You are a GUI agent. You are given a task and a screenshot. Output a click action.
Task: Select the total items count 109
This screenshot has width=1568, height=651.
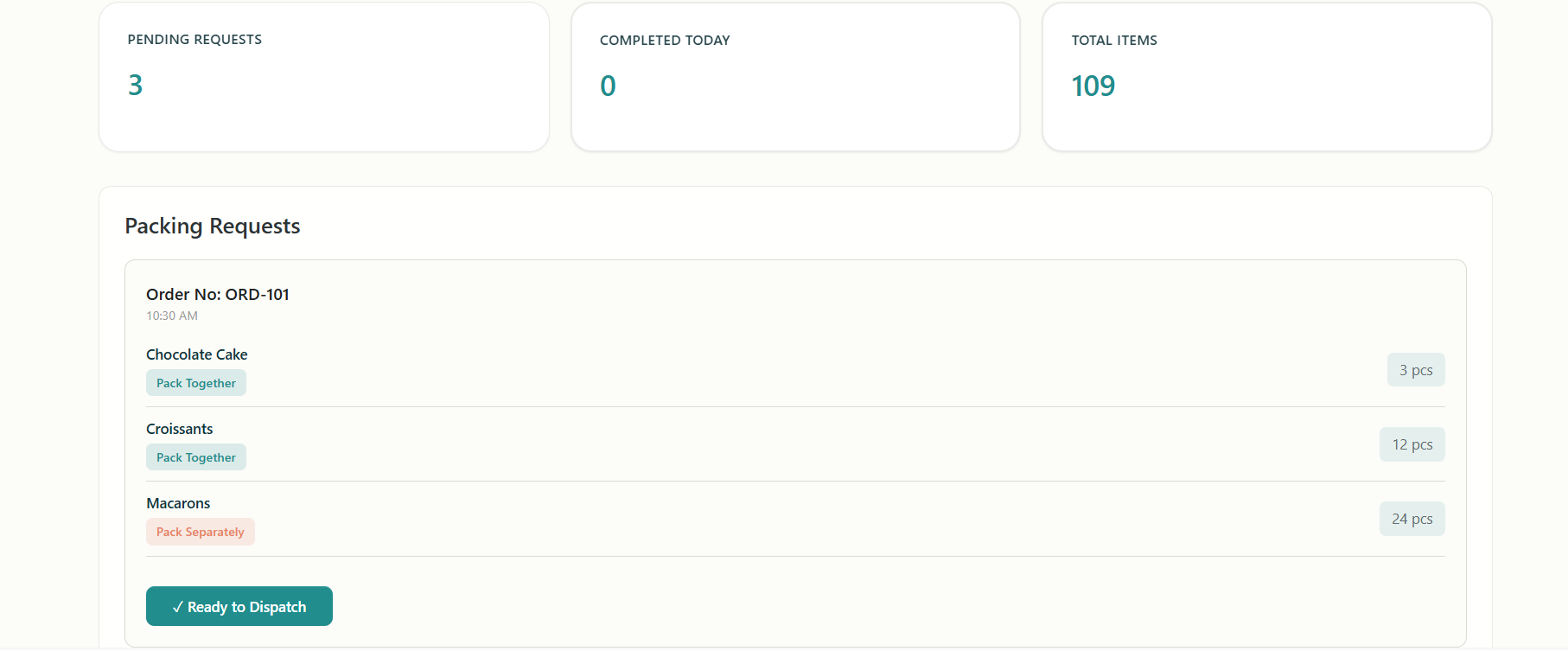[x=1093, y=86]
